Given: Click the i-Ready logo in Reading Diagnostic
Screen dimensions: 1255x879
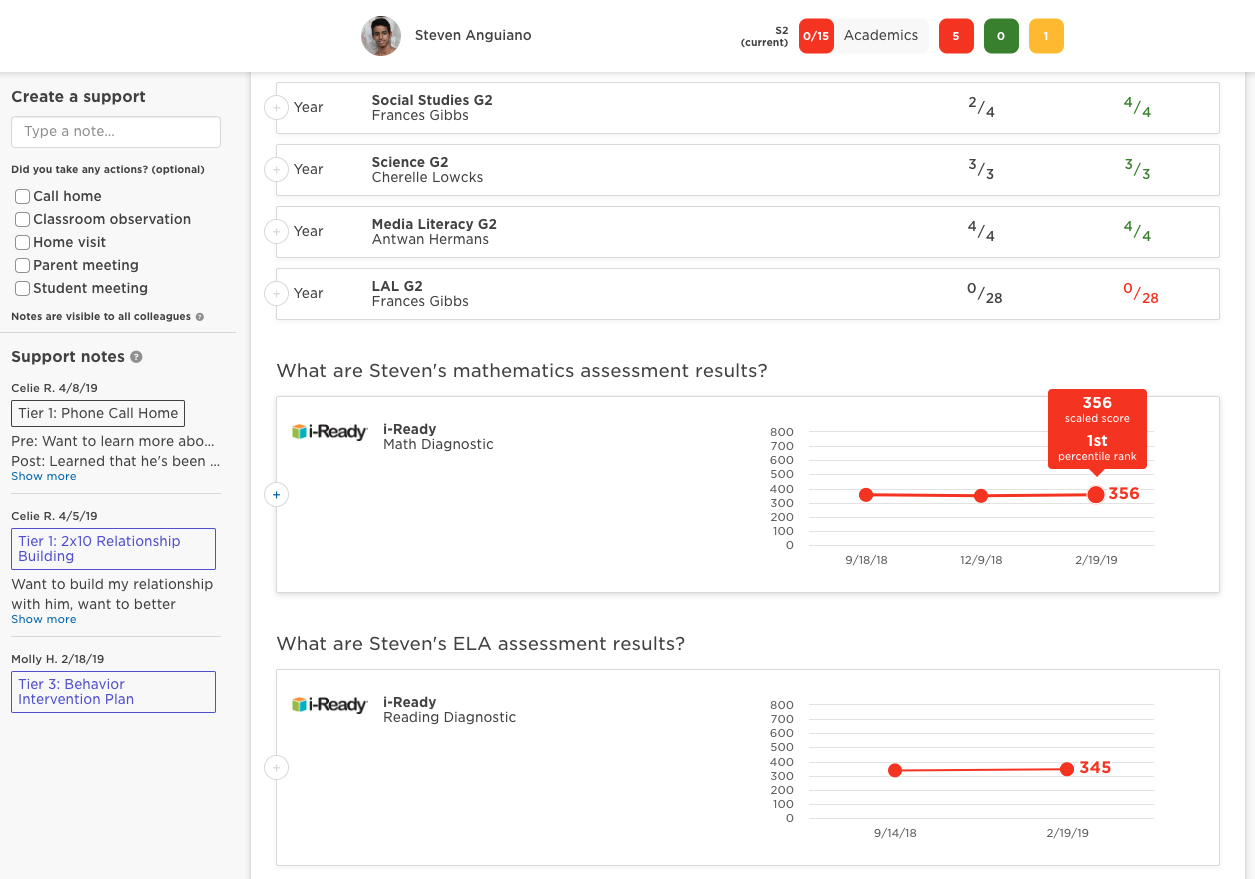Looking at the screenshot, I should (x=330, y=705).
